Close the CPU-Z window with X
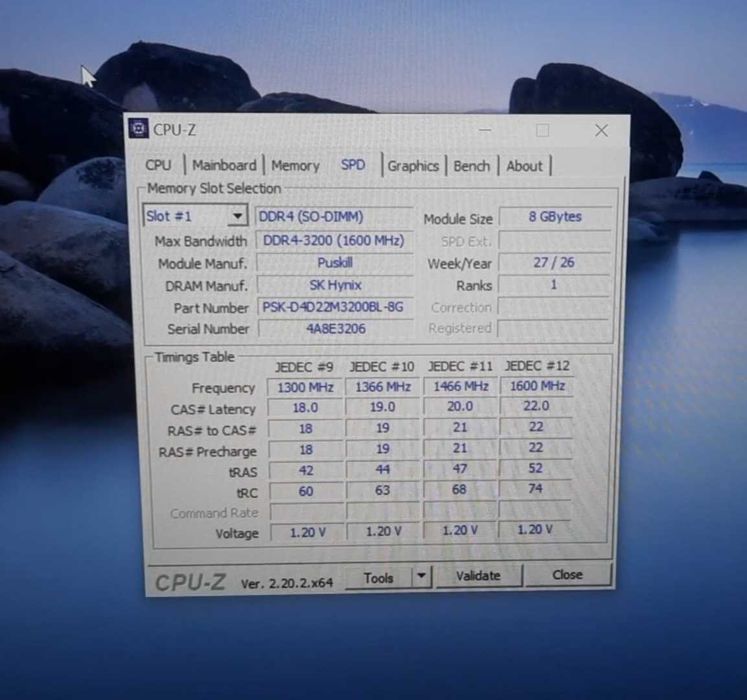 601,131
